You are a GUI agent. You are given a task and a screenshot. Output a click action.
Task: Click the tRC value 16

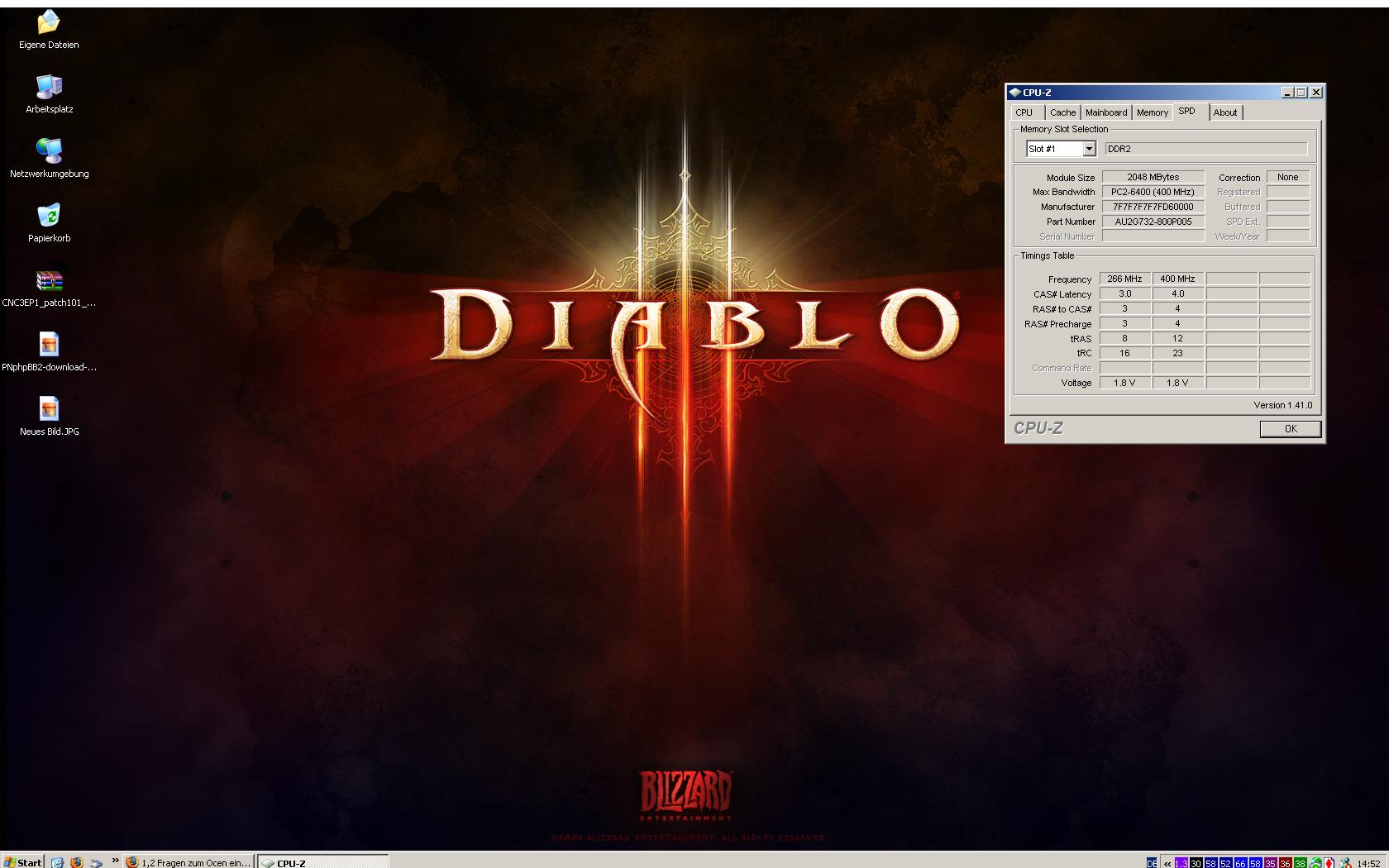(x=1125, y=353)
